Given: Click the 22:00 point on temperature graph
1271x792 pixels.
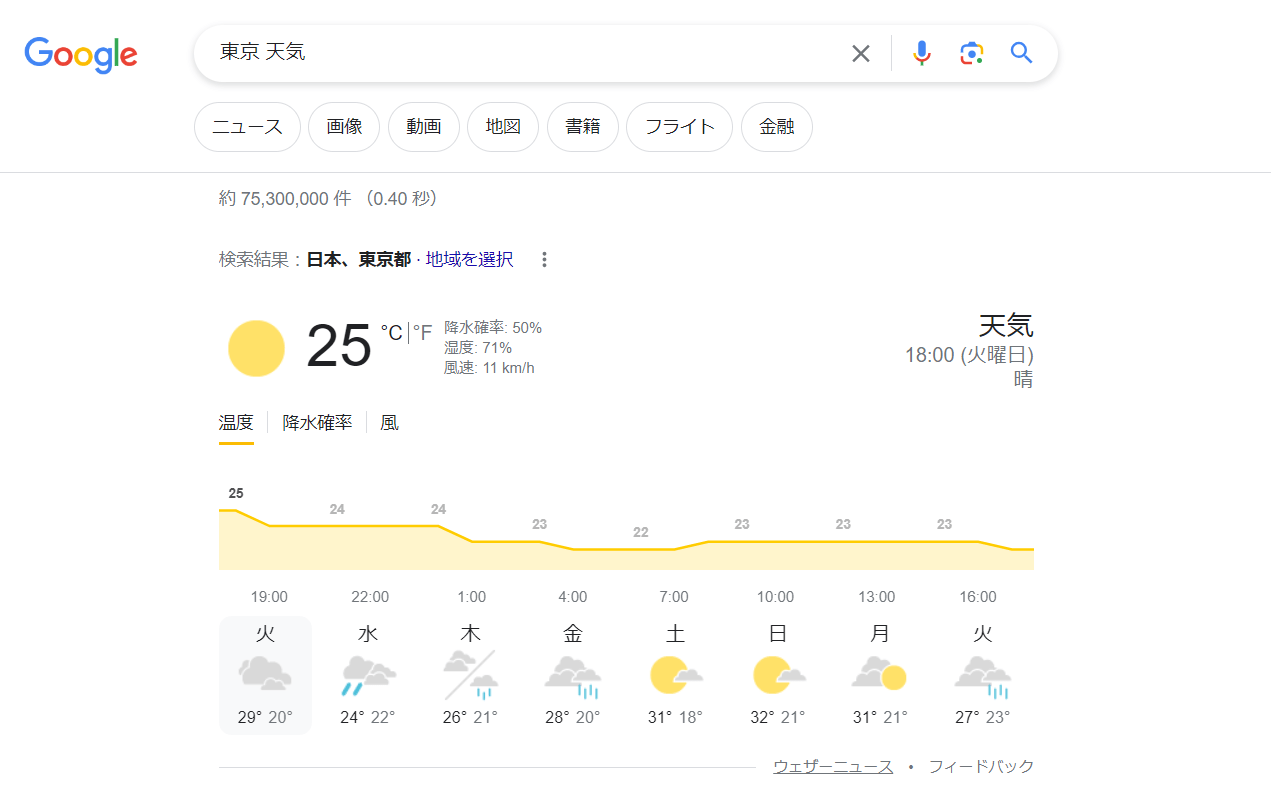Looking at the screenshot, I should pos(370,526).
